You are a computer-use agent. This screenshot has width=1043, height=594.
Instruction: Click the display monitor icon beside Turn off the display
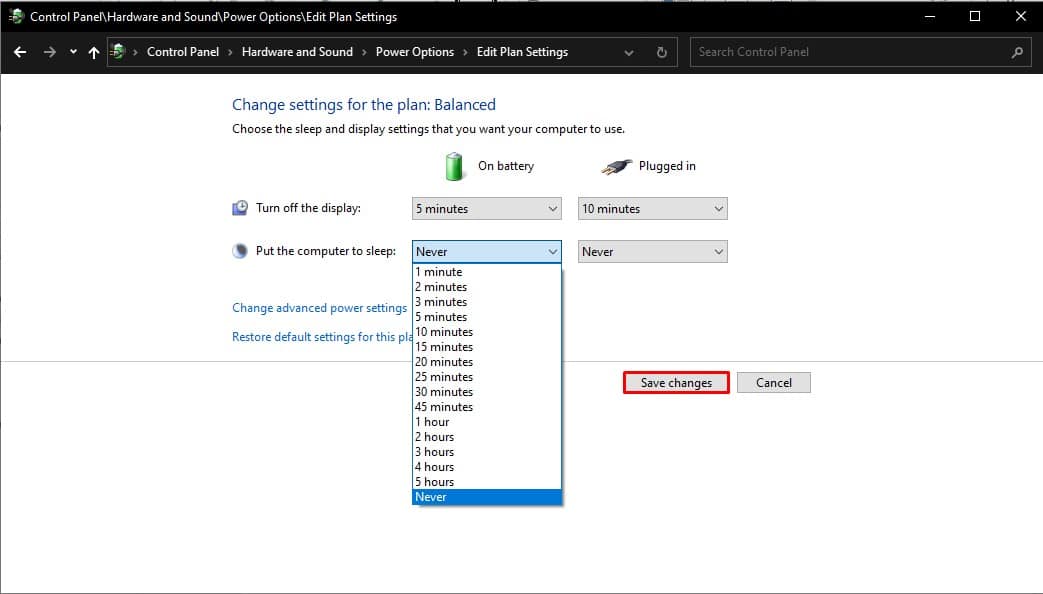[240, 207]
